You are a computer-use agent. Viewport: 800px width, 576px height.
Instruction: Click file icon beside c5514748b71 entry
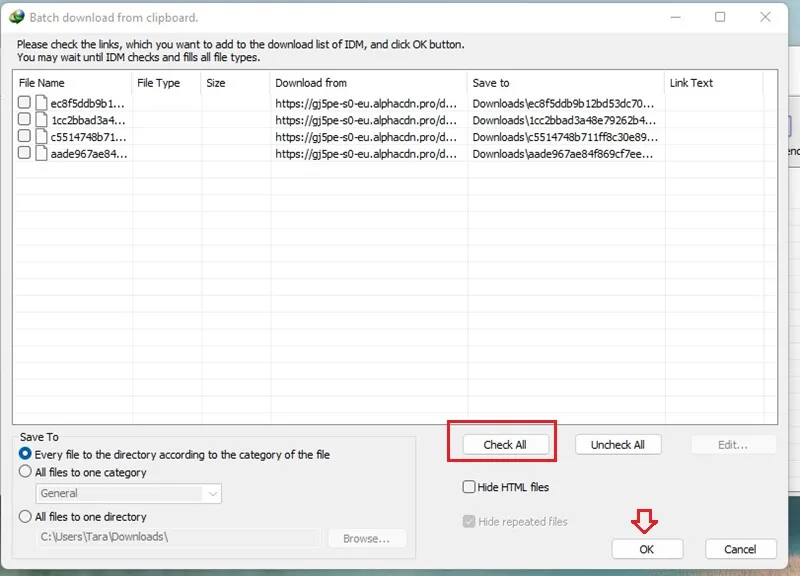tap(41, 137)
